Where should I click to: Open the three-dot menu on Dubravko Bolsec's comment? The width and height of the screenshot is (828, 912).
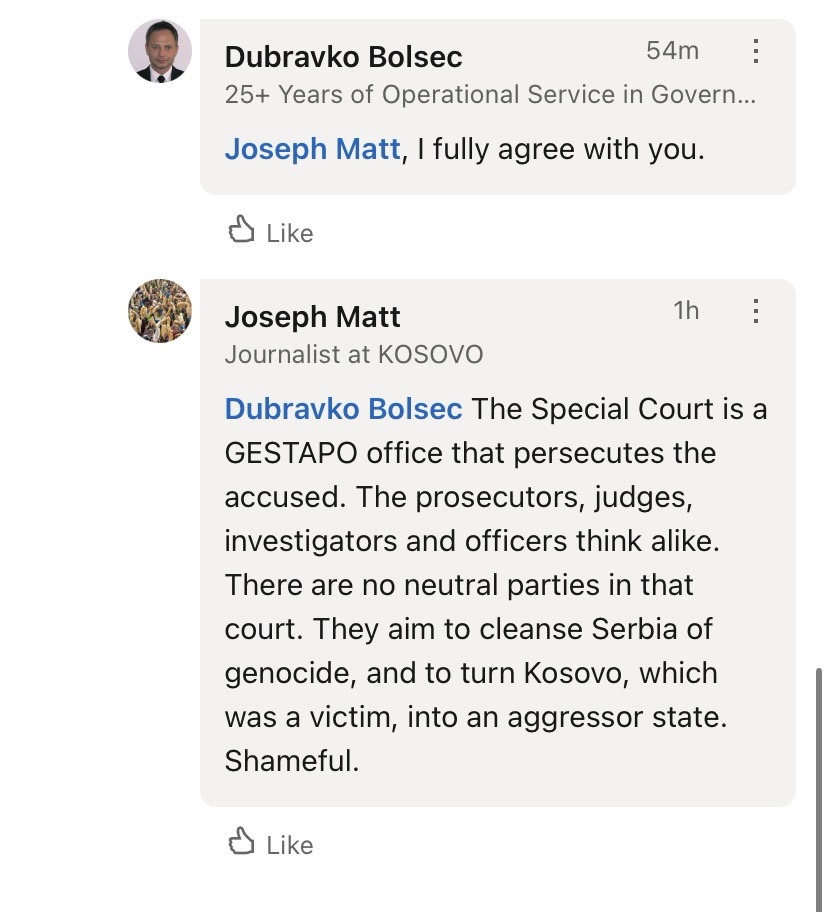(756, 51)
